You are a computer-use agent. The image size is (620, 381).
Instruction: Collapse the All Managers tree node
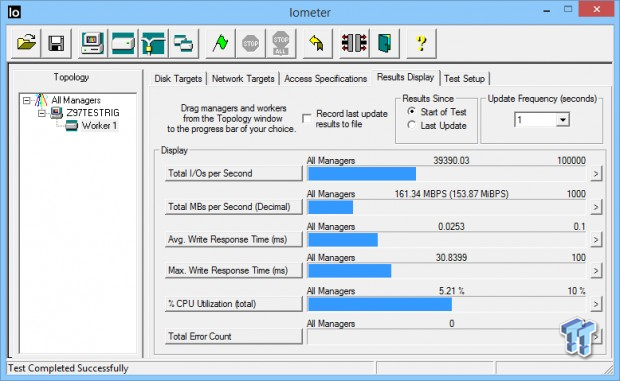click(26, 100)
